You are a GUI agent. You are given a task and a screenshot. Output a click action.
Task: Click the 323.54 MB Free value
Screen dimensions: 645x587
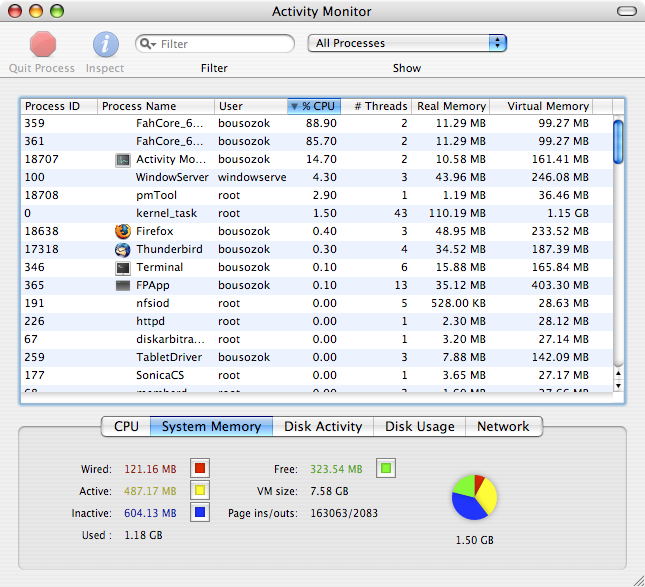pyautogui.click(x=336, y=469)
